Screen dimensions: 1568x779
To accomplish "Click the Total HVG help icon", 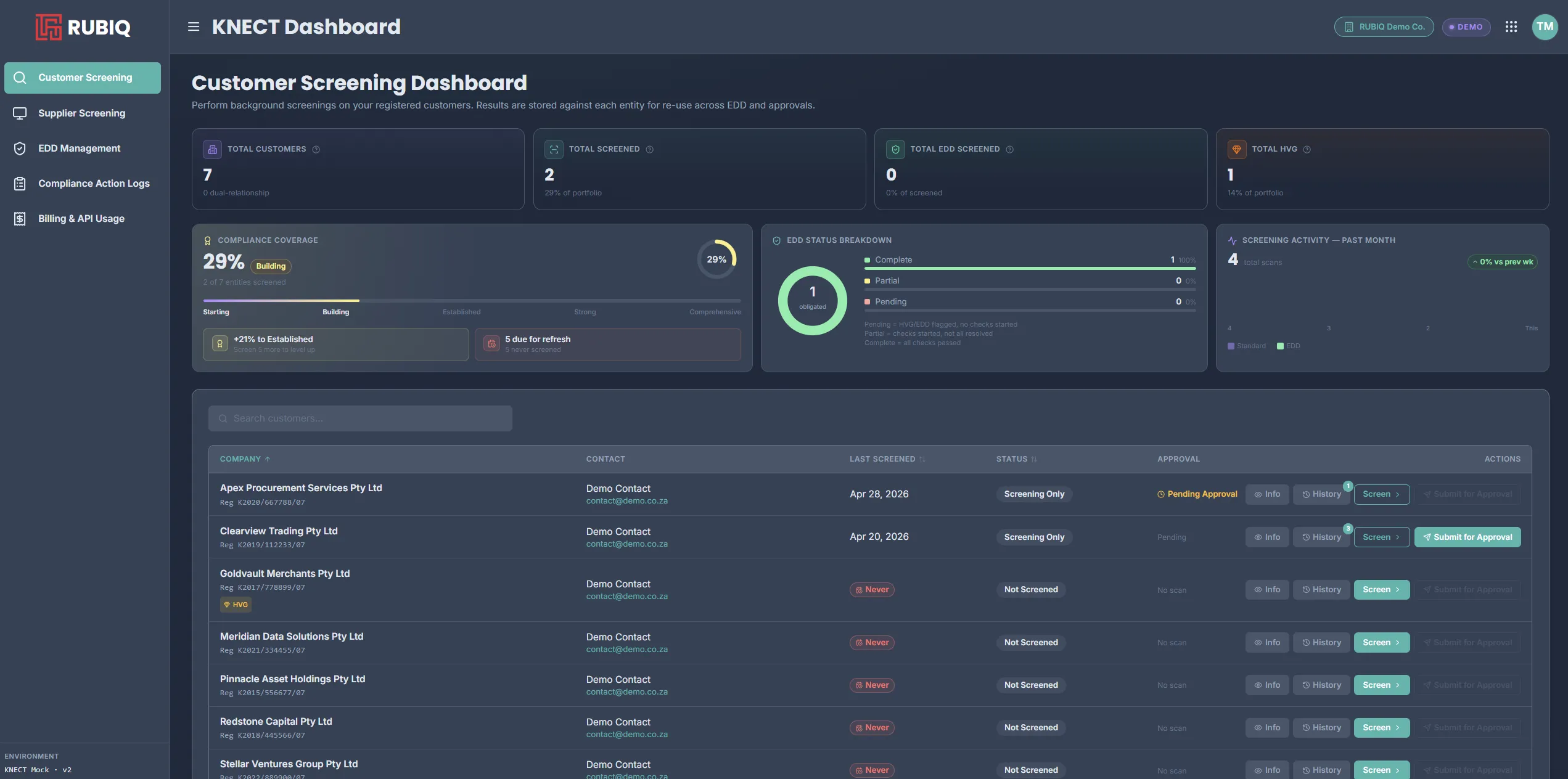I will [1307, 149].
